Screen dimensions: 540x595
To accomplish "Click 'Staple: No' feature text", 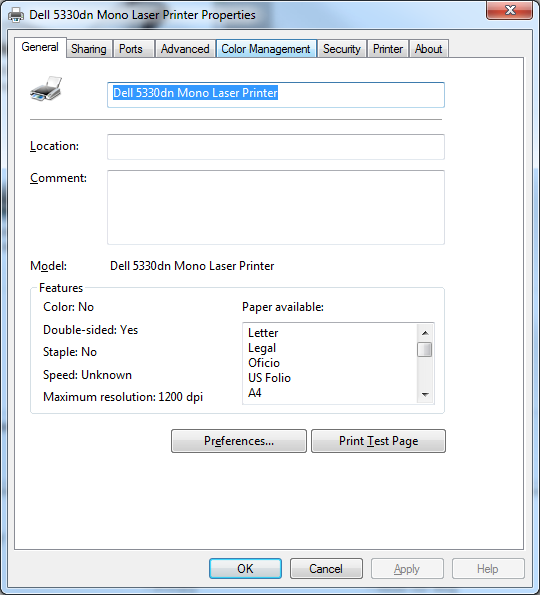I will tap(70, 352).
